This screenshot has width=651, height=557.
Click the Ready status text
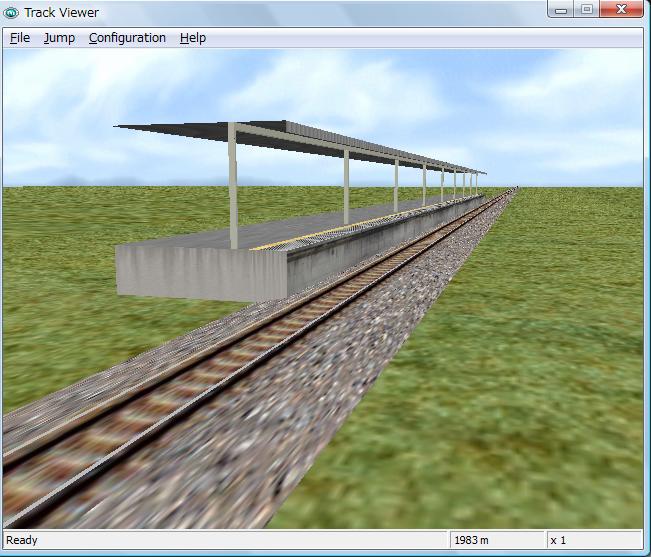(x=22, y=541)
